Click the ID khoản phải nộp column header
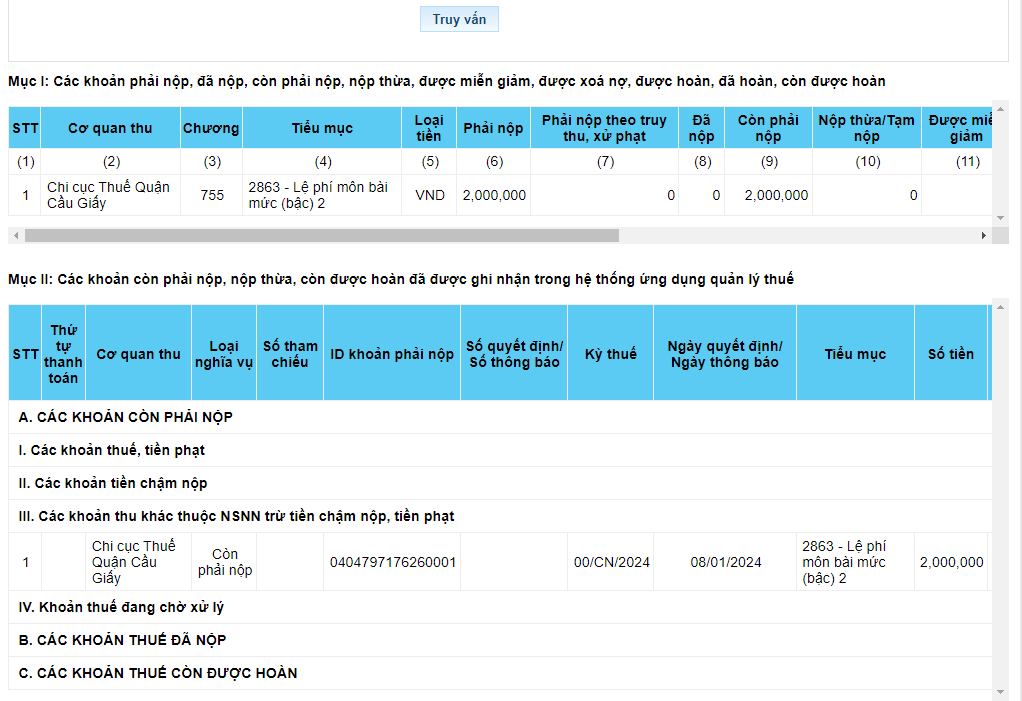This screenshot has height=701, width=1022. (392, 354)
